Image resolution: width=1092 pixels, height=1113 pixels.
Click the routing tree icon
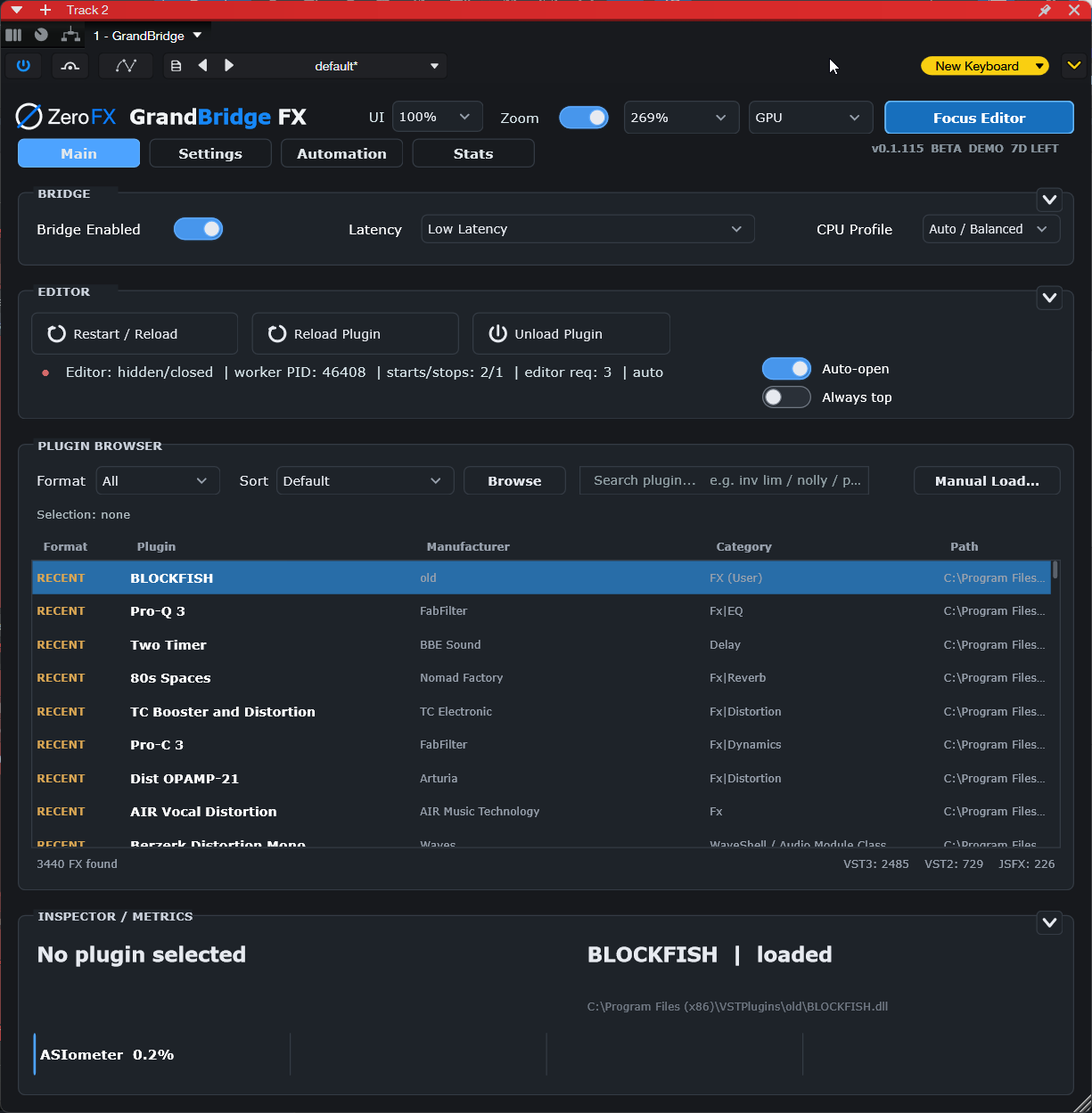click(70, 35)
